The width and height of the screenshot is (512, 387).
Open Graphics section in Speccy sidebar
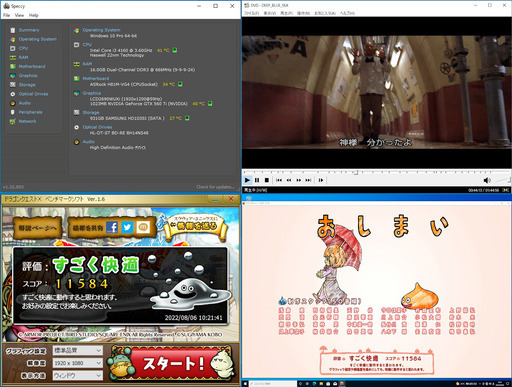tap(28, 76)
